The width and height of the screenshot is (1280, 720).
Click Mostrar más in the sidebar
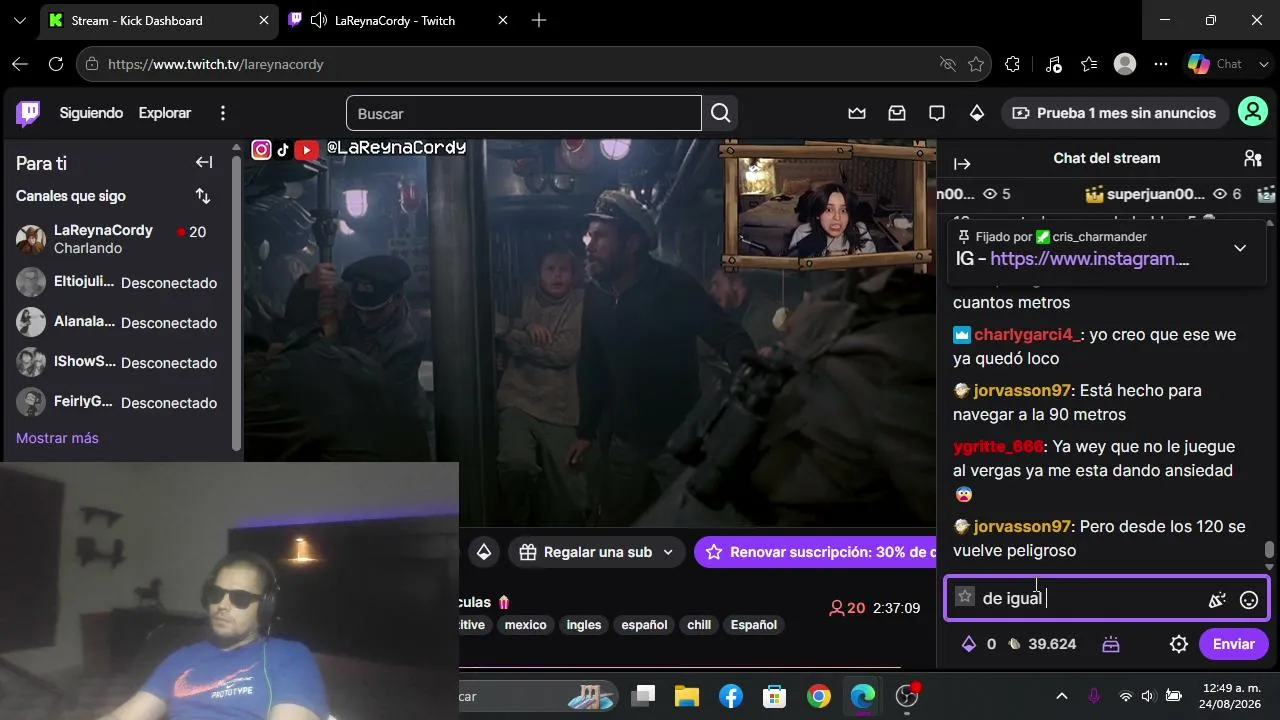pyautogui.click(x=57, y=438)
